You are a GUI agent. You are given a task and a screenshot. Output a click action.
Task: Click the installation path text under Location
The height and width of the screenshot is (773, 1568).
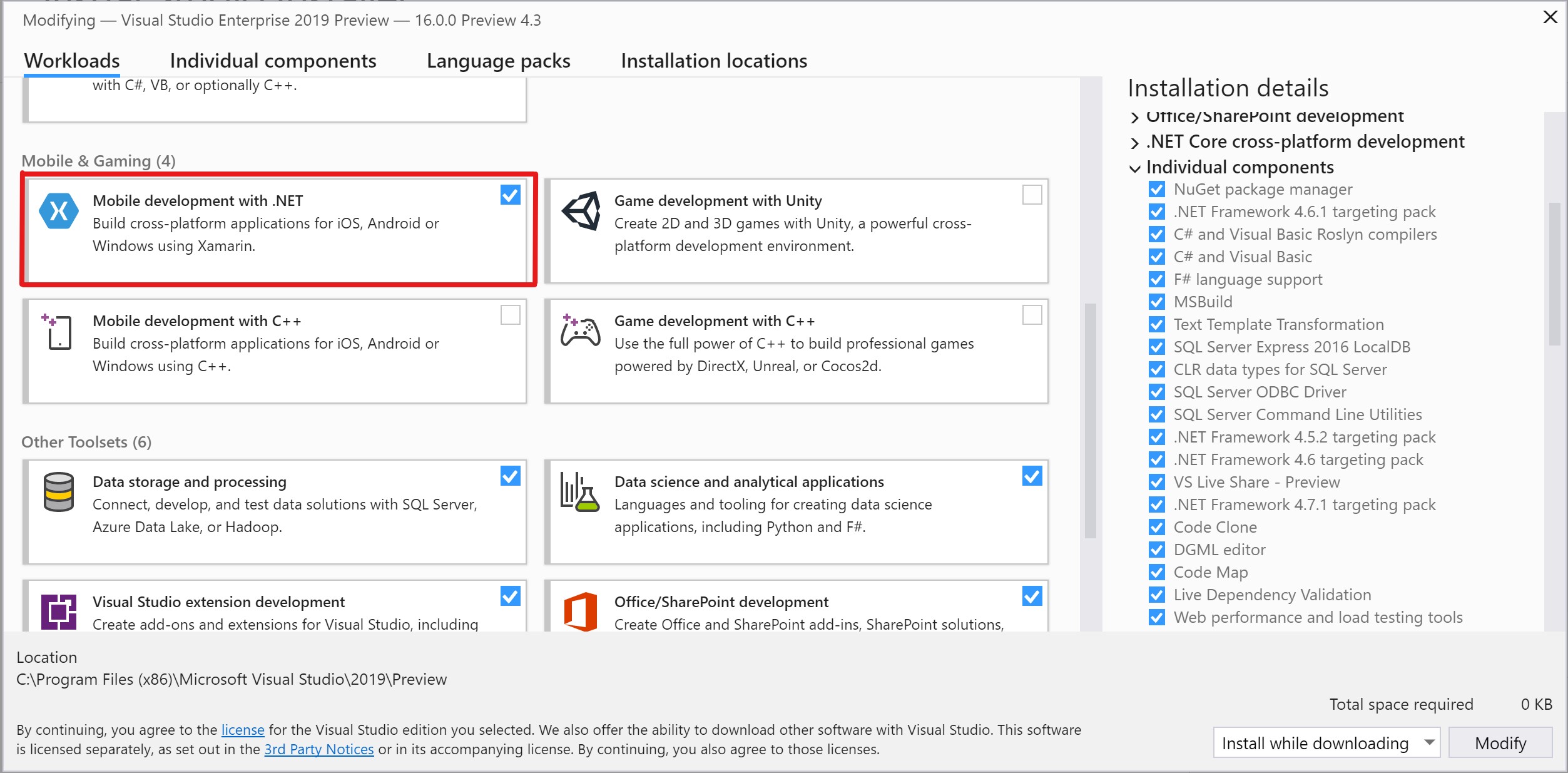232,679
